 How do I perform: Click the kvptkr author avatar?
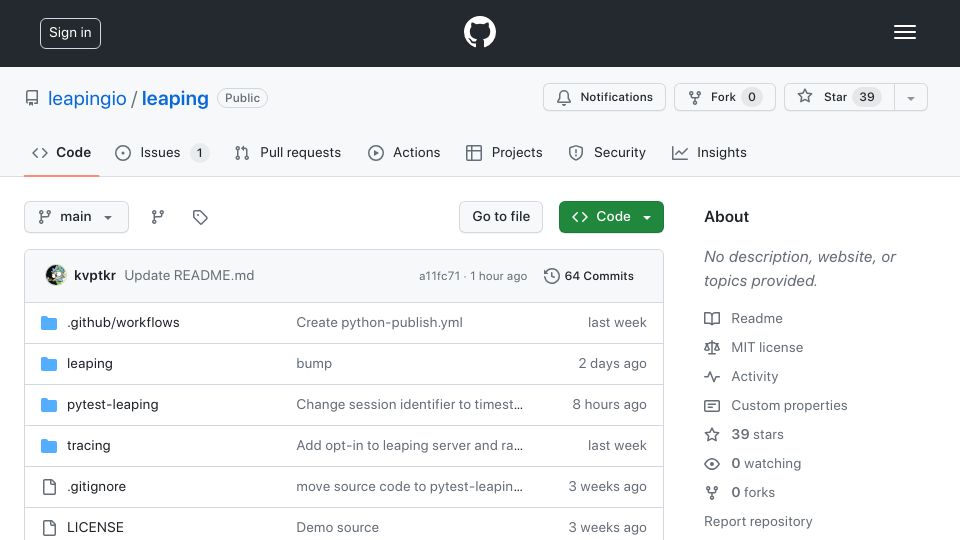point(56,276)
